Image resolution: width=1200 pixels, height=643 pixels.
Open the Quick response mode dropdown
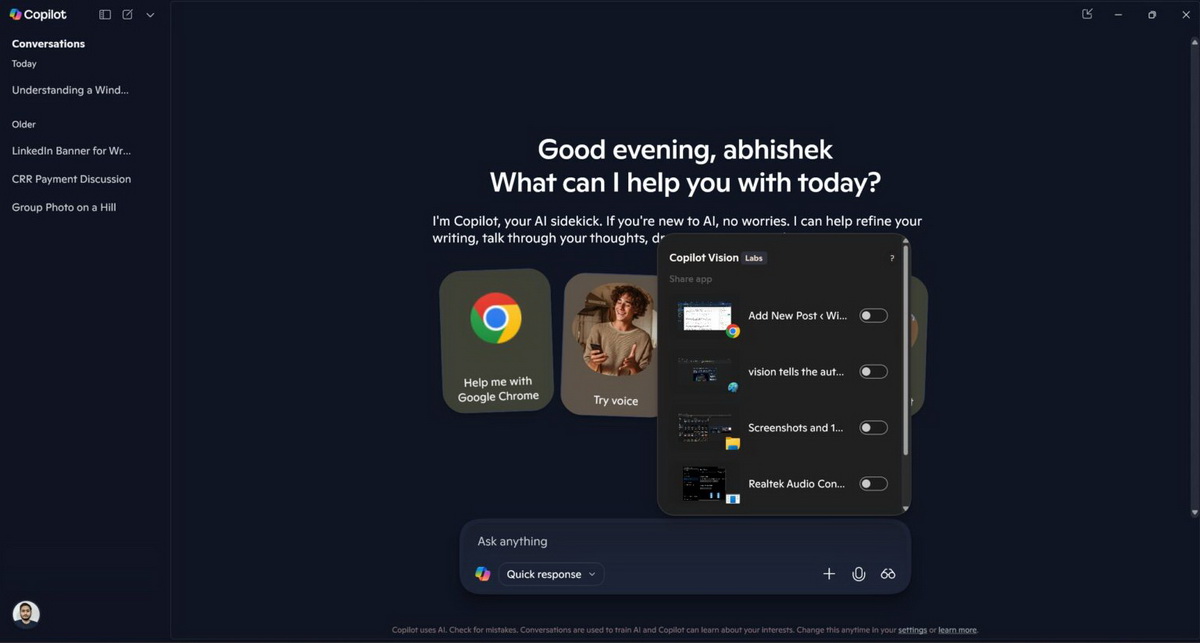click(551, 574)
